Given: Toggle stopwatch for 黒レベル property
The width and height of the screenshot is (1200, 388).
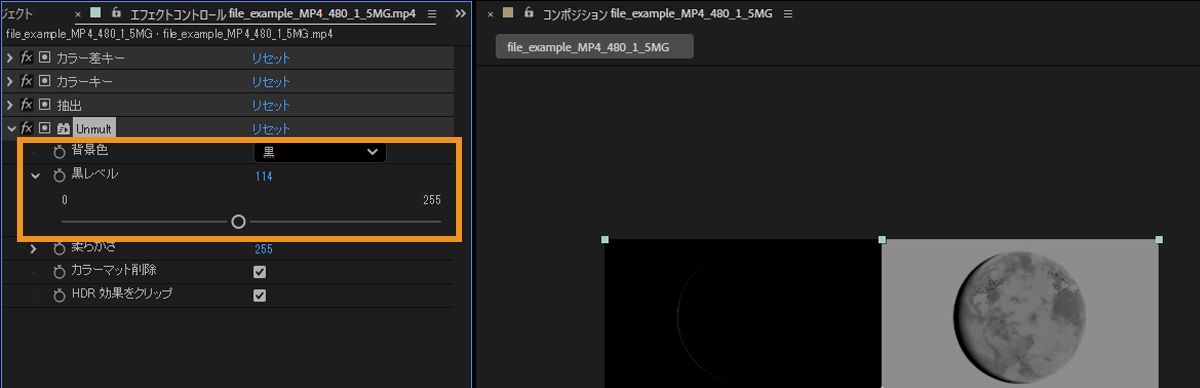Looking at the screenshot, I should [59, 176].
